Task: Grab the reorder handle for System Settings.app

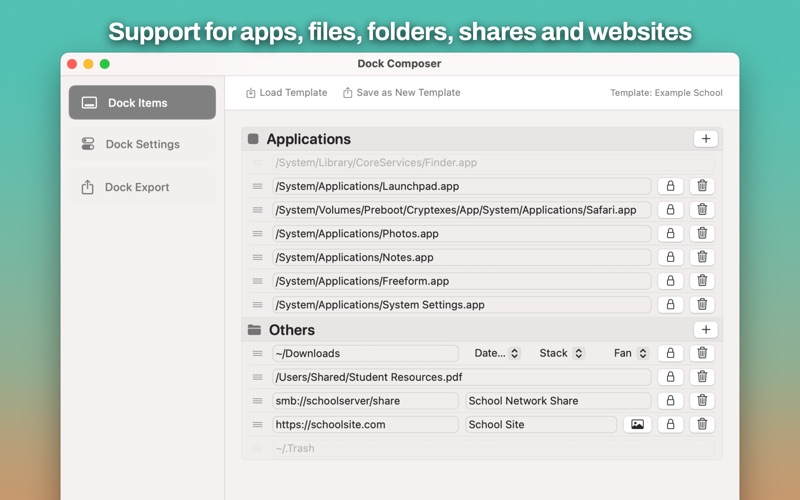Action: 258,305
